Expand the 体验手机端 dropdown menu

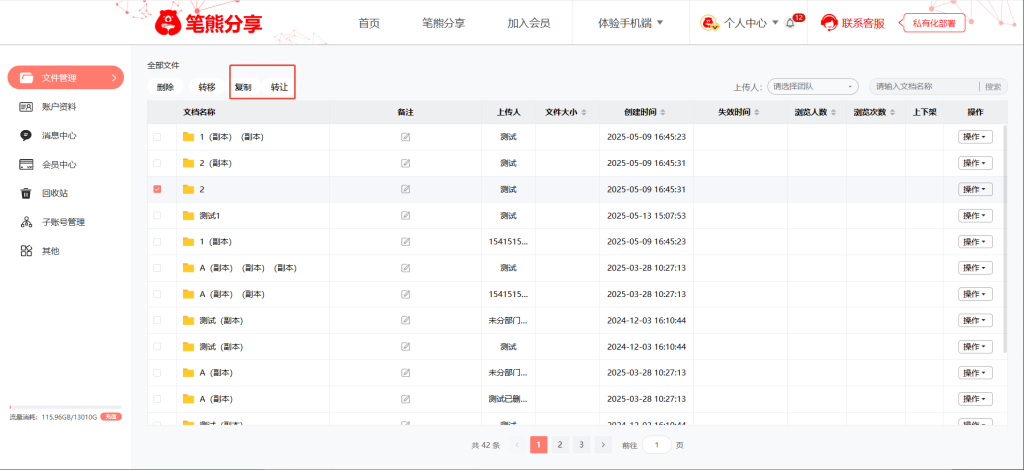tap(630, 23)
